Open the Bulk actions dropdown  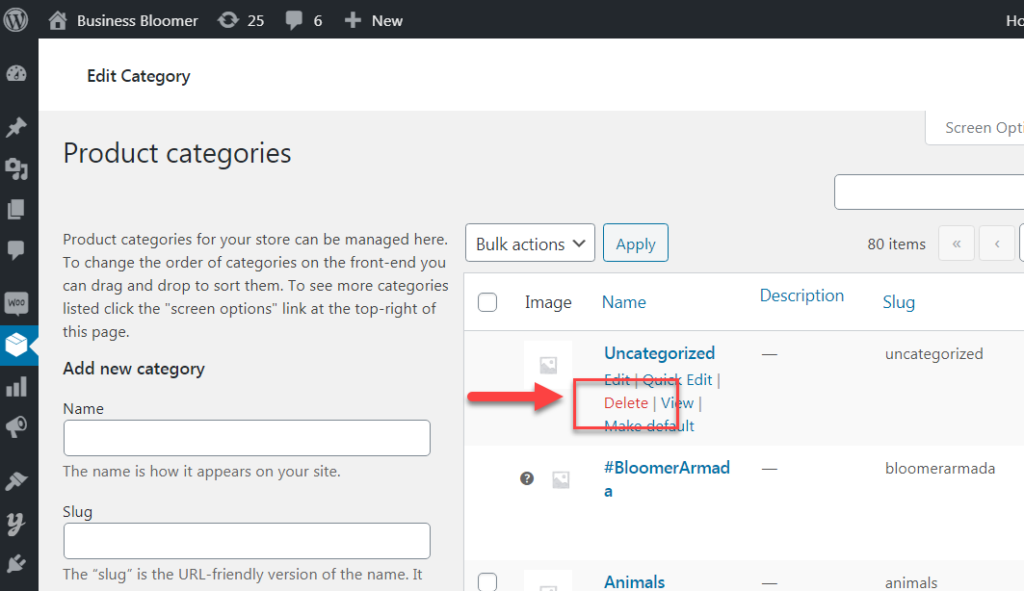click(x=529, y=242)
